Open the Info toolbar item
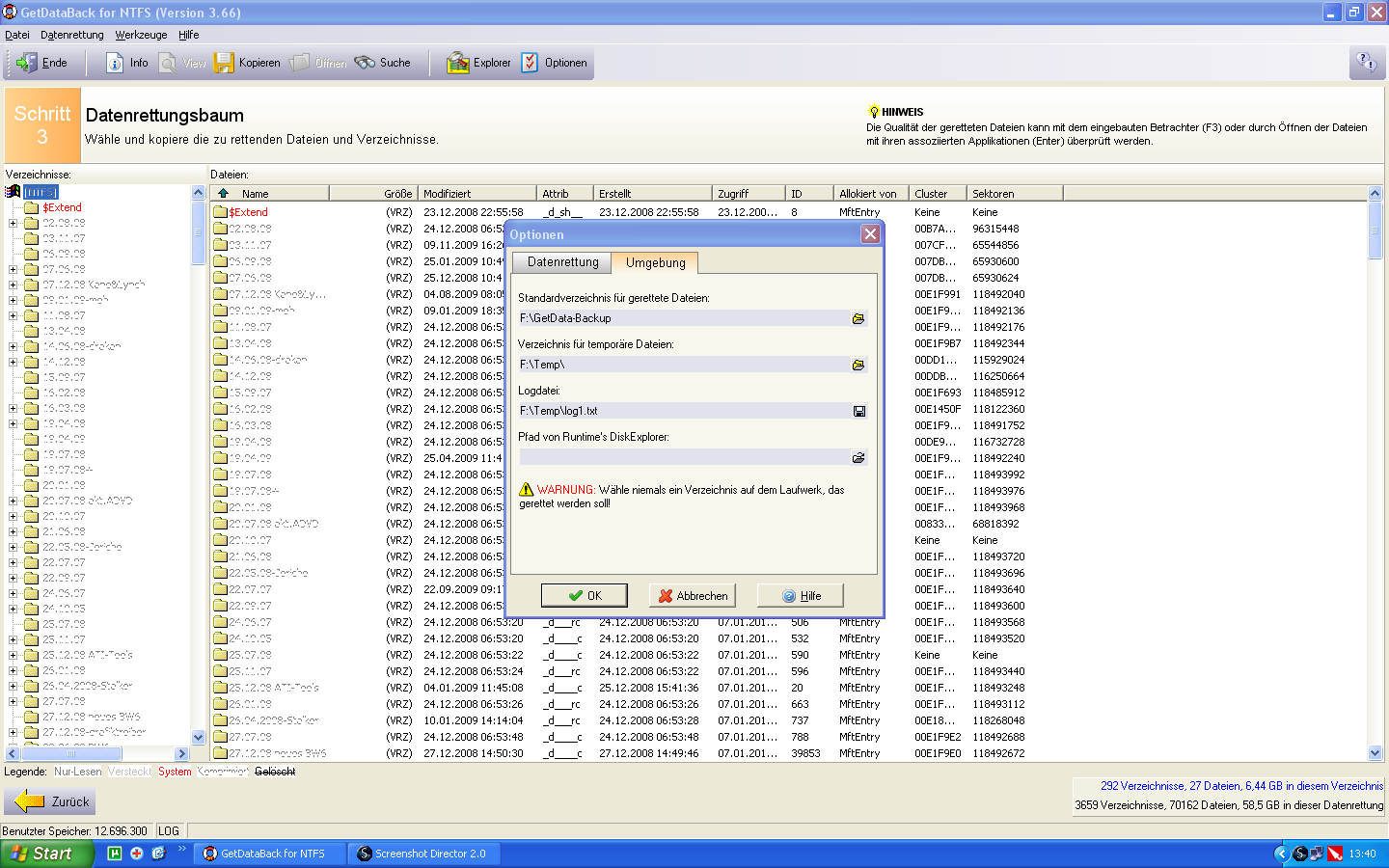This screenshot has width=1389, height=868. 126,63
